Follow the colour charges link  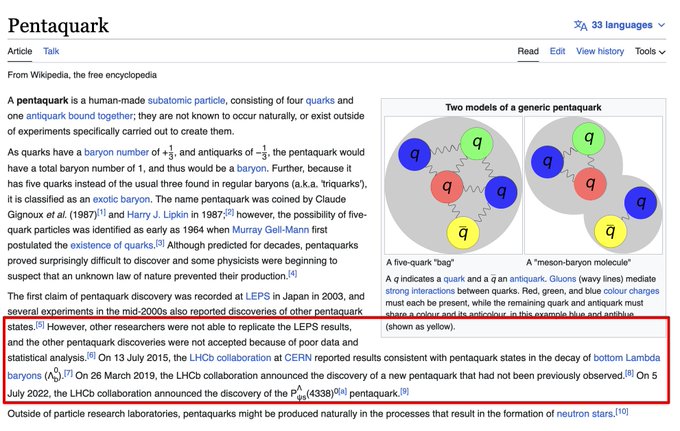(x=631, y=291)
